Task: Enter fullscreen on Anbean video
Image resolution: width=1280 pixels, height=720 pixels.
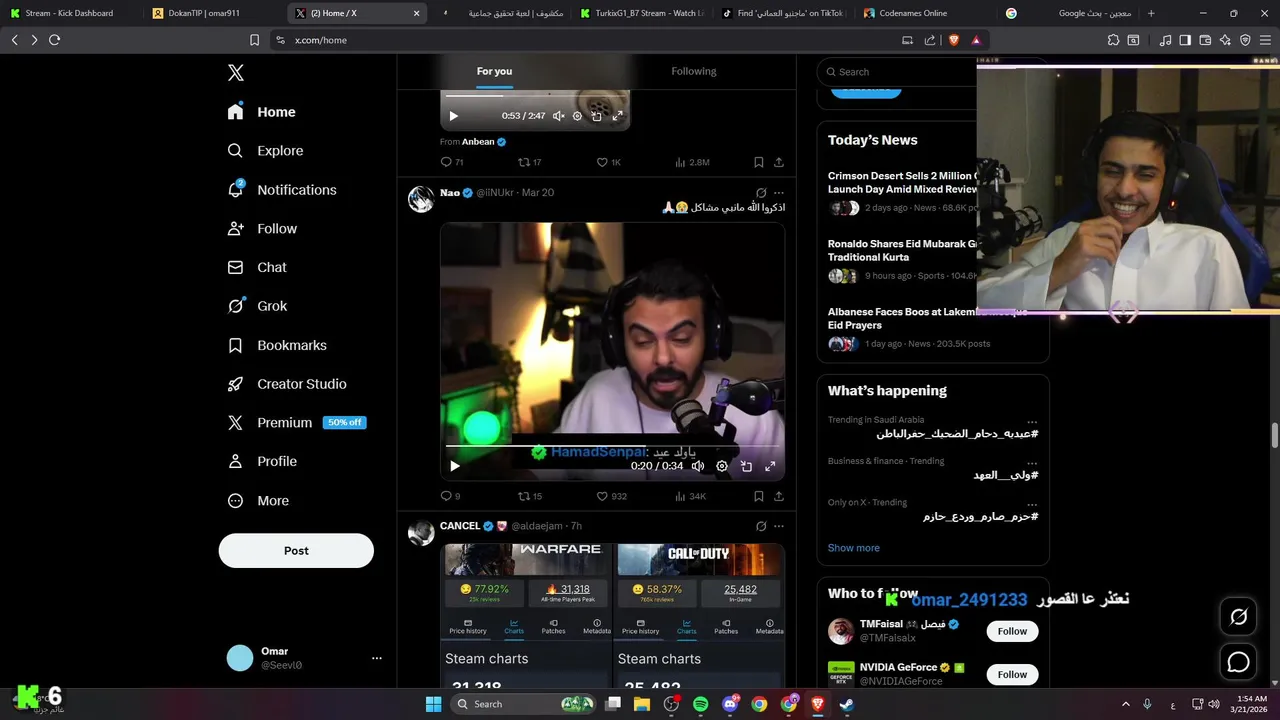Action: click(617, 116)
